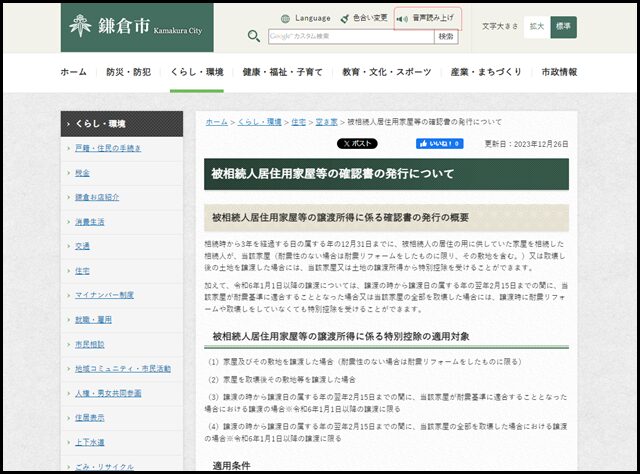This screenshot has height=474, width=640.
Task: Click breadcrumb 空き家 link
Action: pos(327,122)
